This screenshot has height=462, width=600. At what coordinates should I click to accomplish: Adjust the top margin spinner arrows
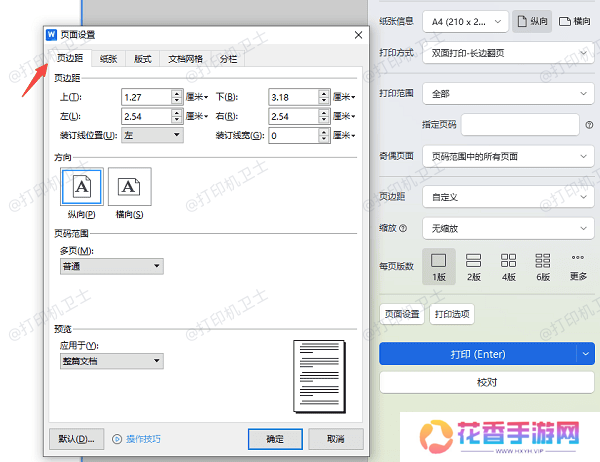pyautogui.click(x=176, y=97)
